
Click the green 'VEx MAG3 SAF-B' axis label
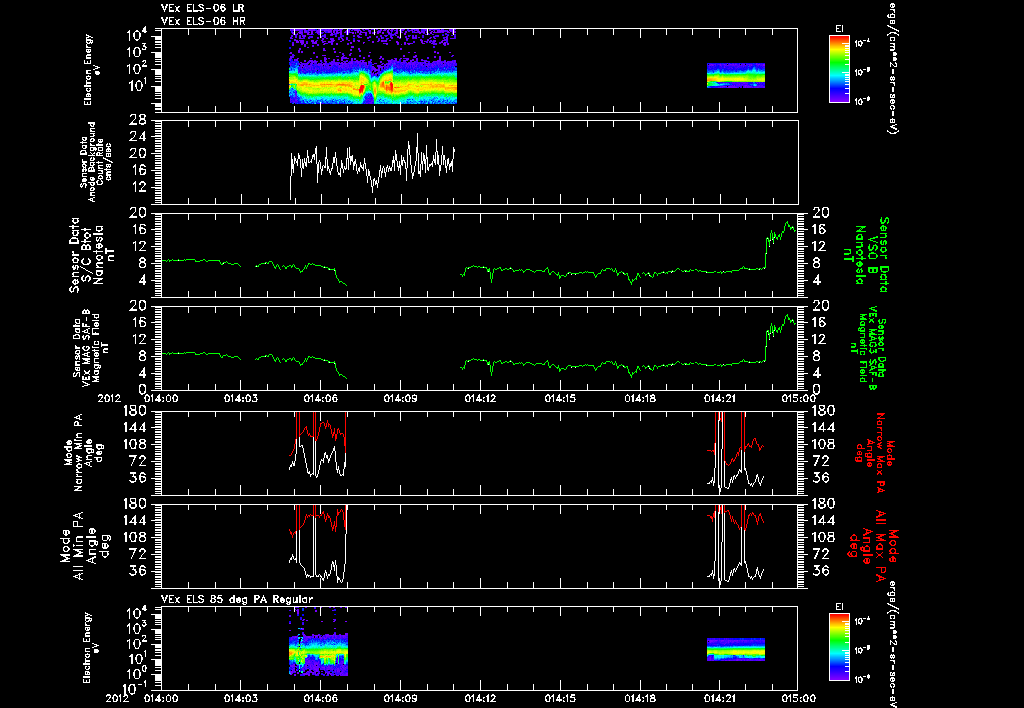tap(866, 348)
